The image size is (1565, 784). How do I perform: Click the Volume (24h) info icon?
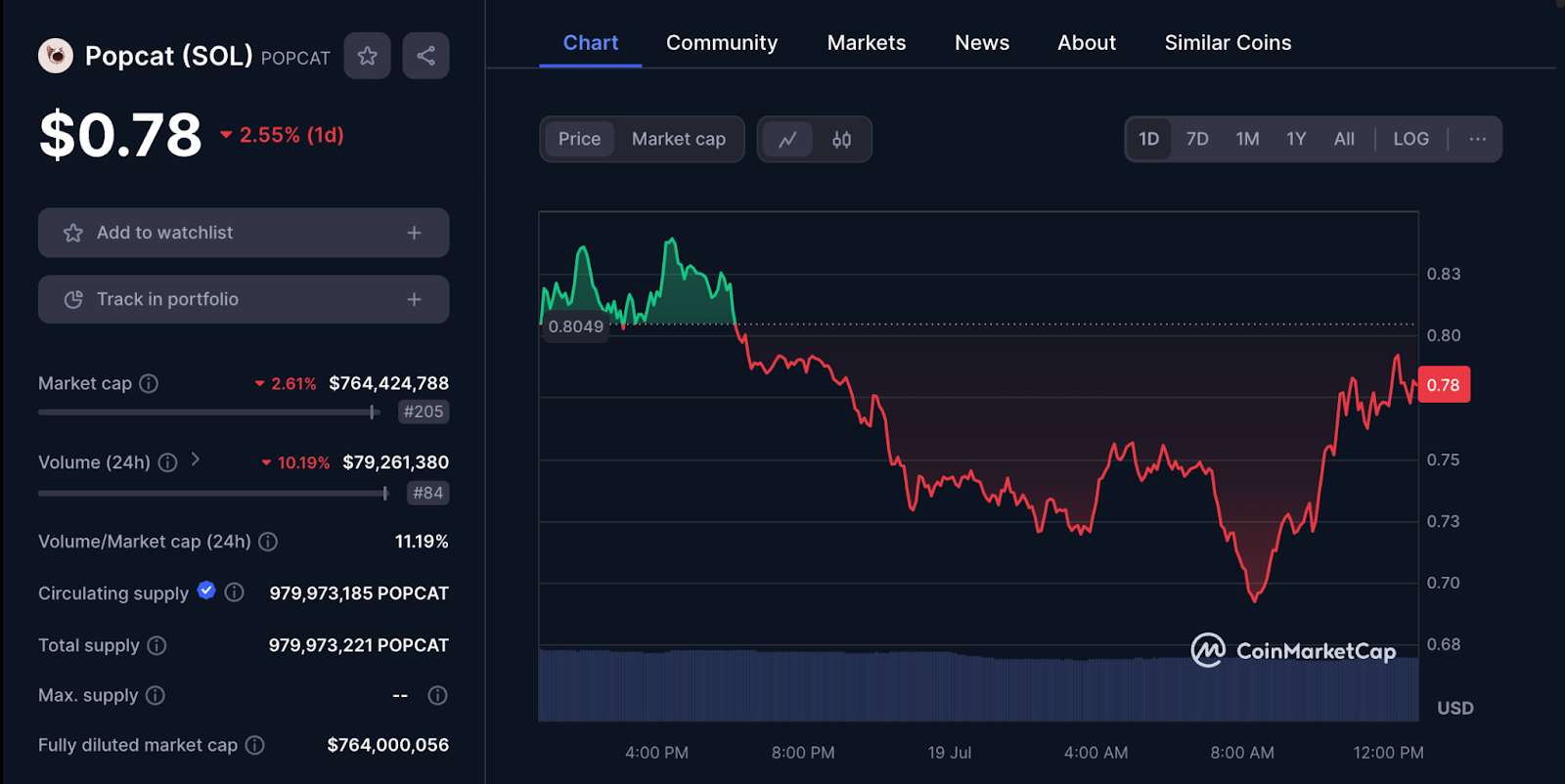point(168,462)
